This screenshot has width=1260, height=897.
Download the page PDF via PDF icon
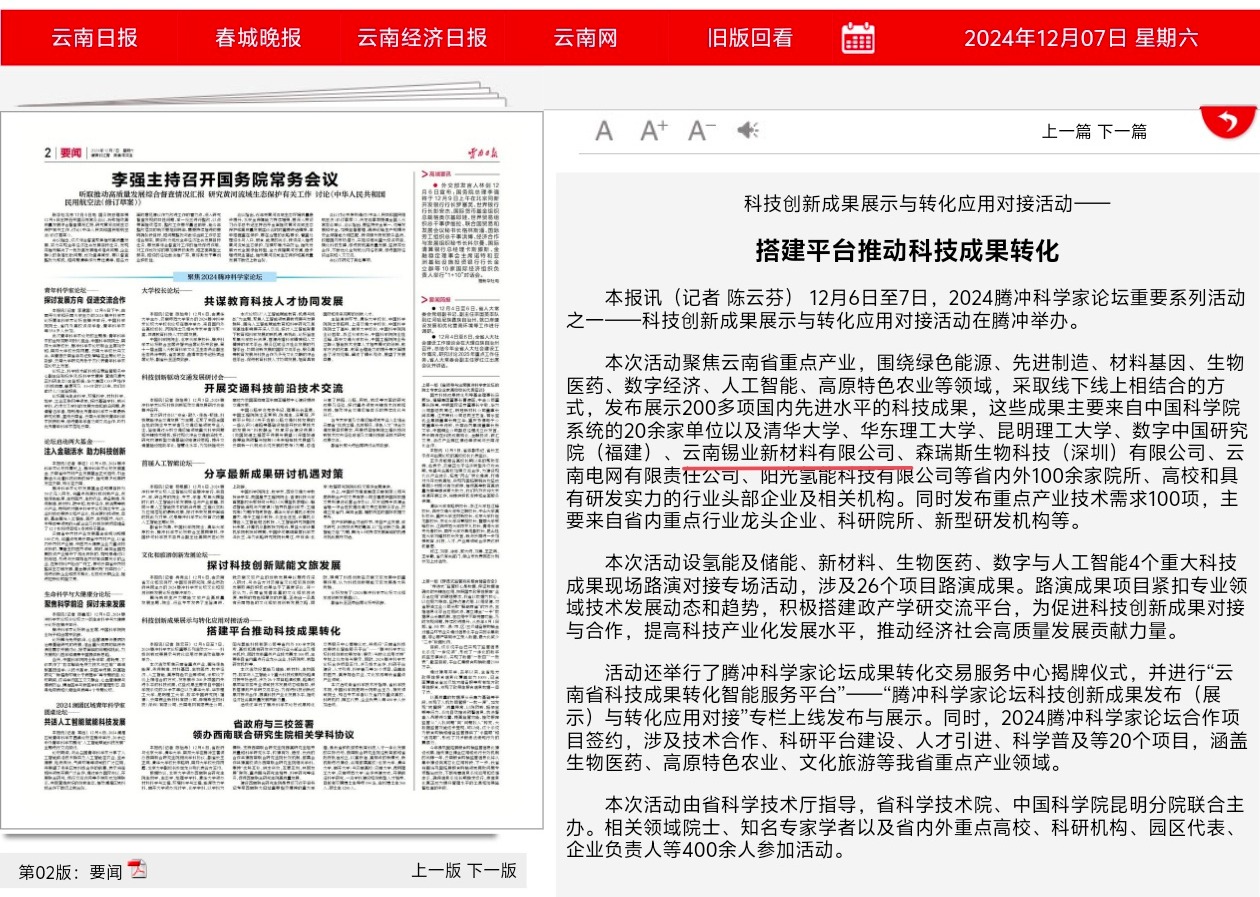tap(137, 869)
